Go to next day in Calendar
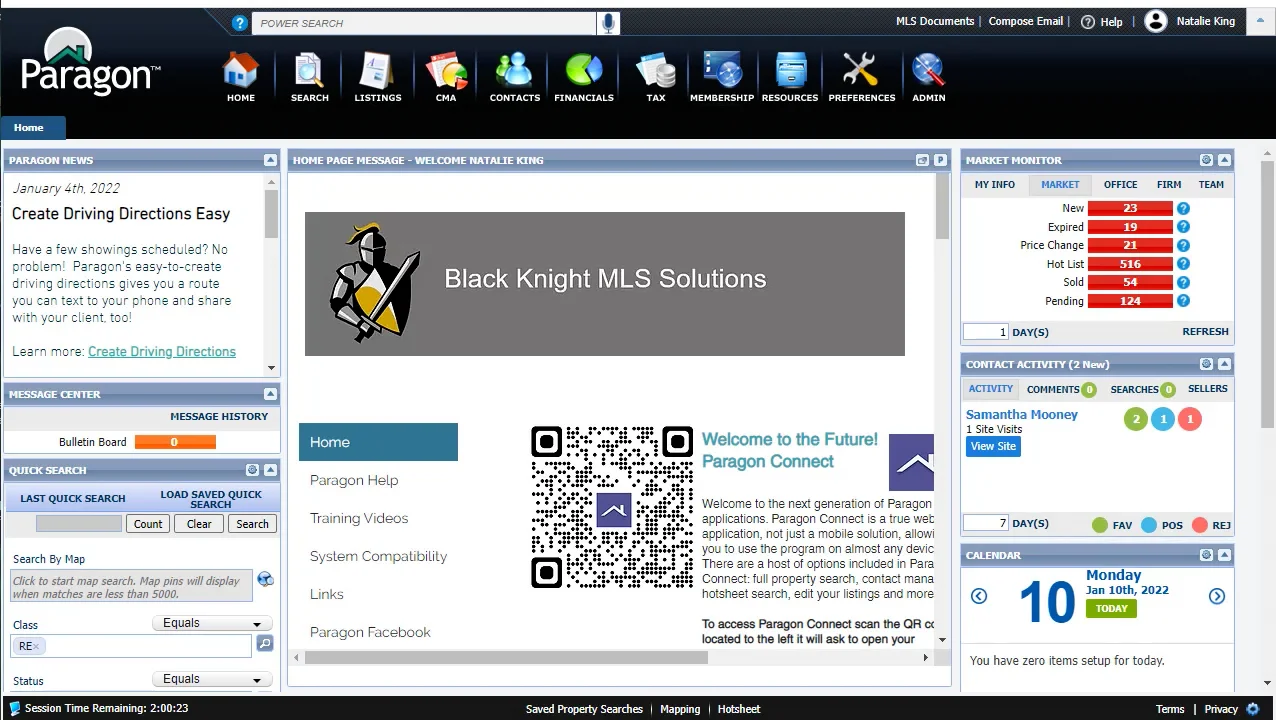Image resolution: width=1276 pixels, height=720 pixels. [1217, 596]
